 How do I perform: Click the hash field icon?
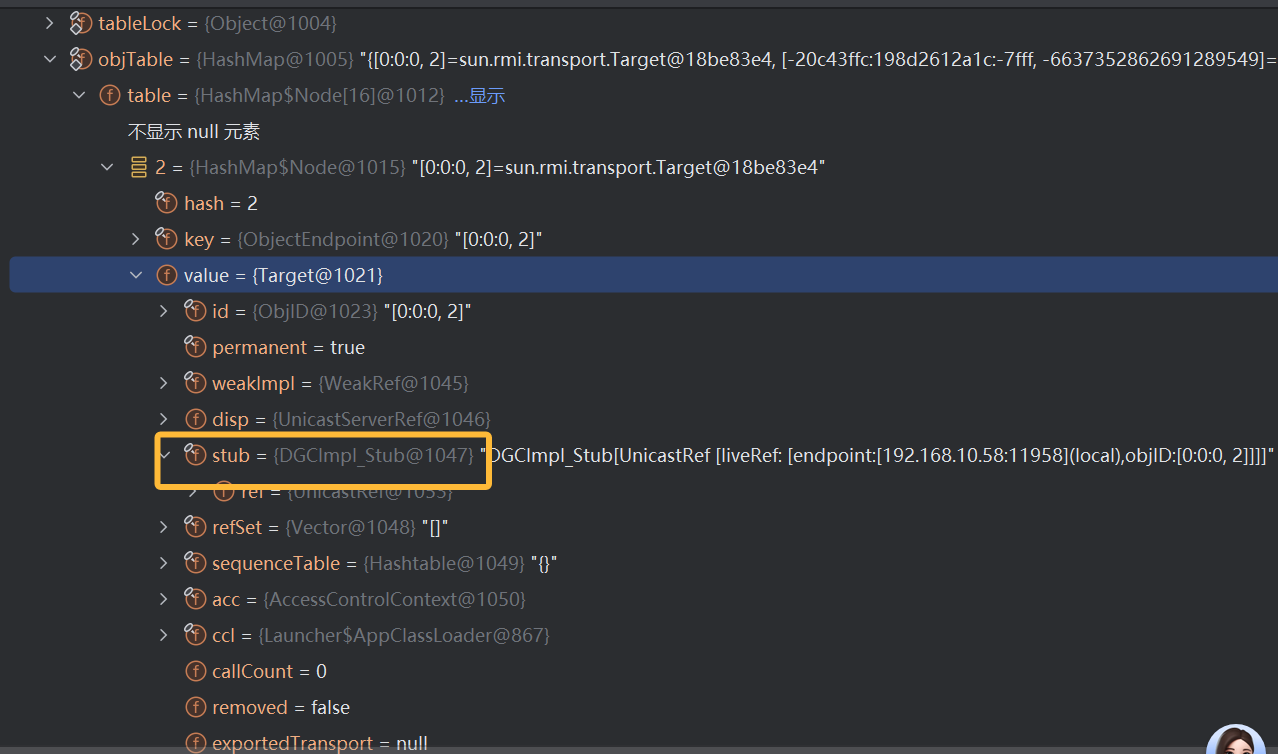pyautogui.click(x=166, y=204)
